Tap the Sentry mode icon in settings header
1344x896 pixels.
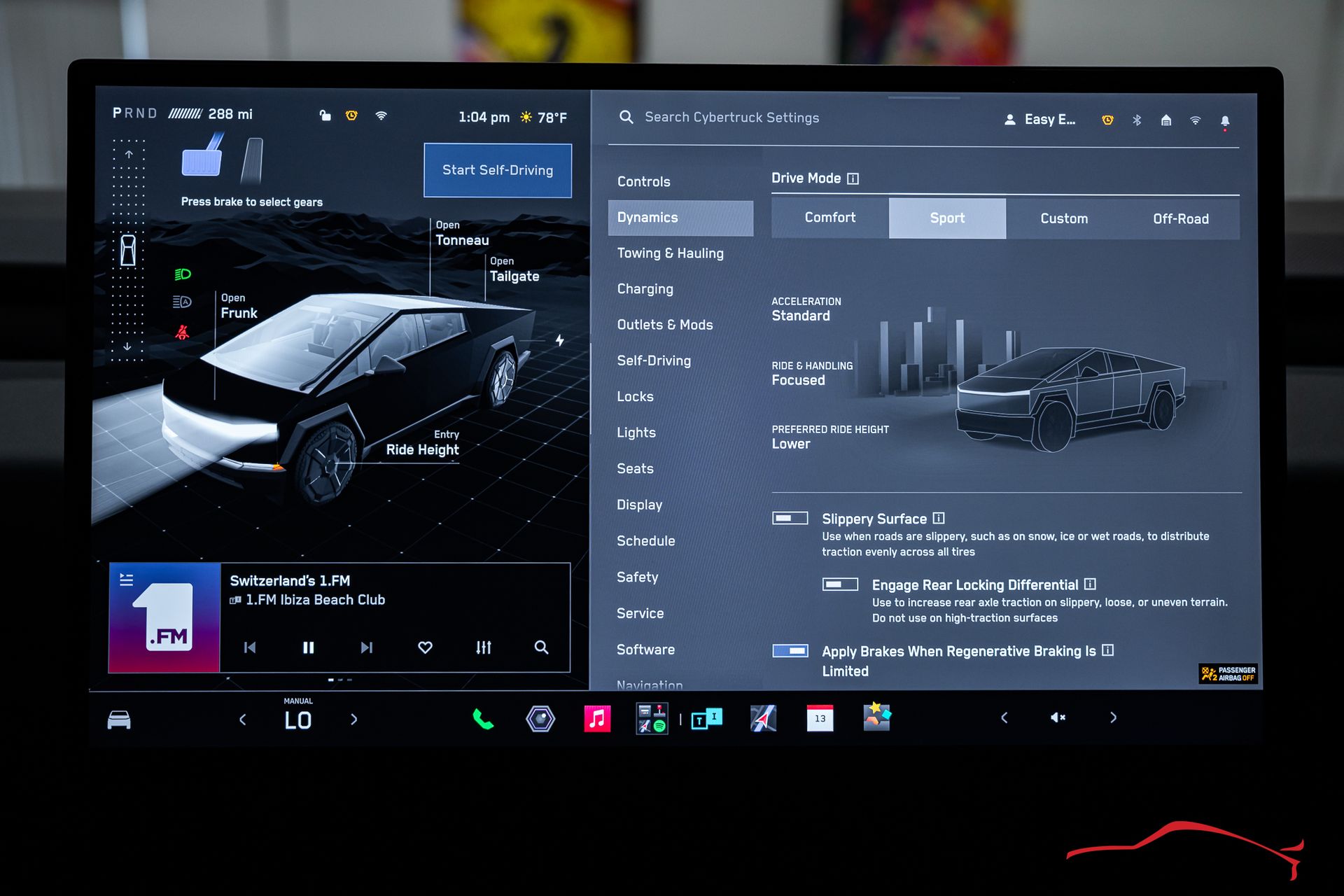coord(1107,120)
